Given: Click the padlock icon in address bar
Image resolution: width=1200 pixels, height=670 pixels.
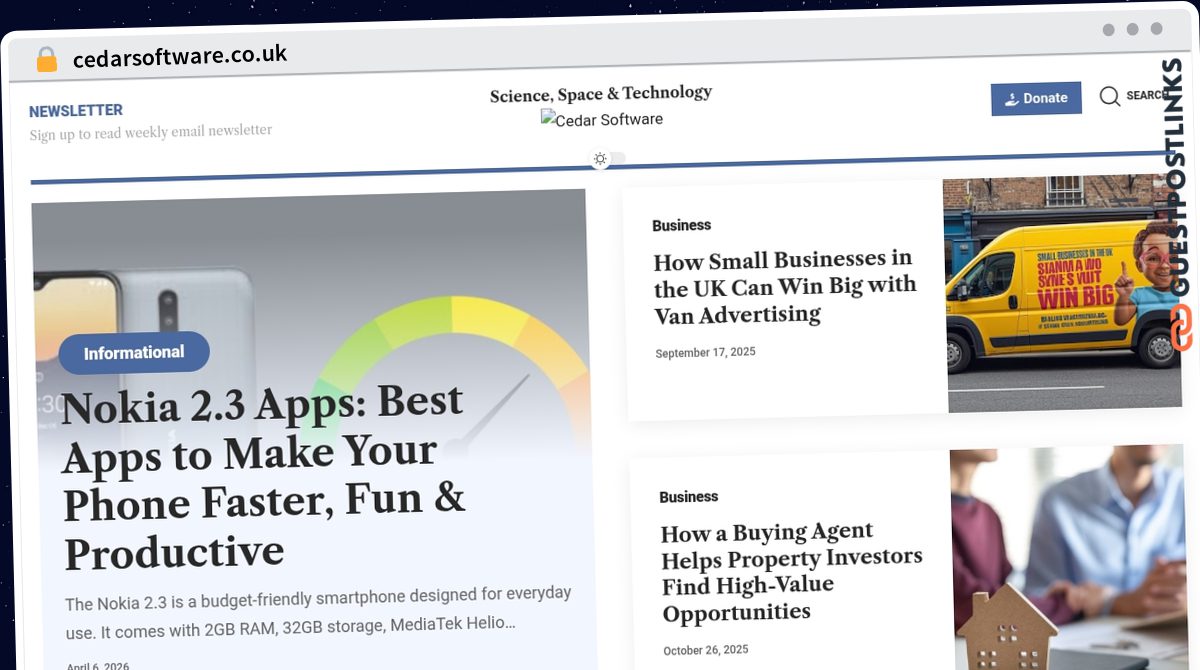Looking at the screenshot, I should point(46,59).
